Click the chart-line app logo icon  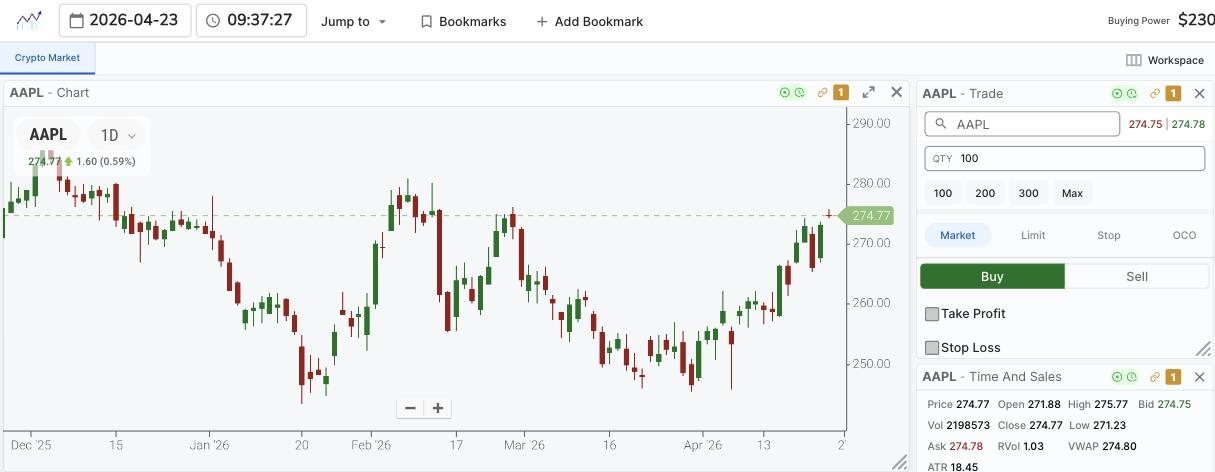click(x=30, y=20)
